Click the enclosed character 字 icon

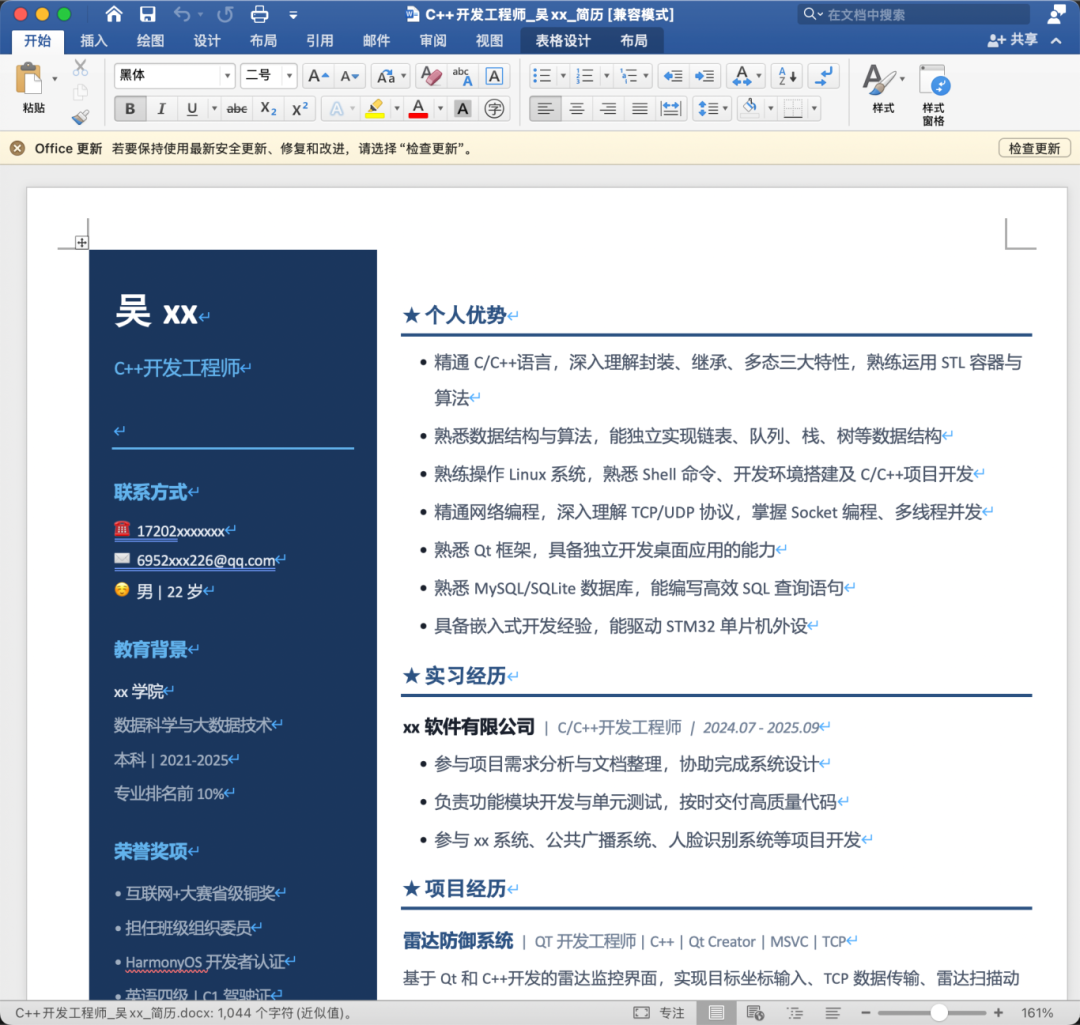point(494,108)
